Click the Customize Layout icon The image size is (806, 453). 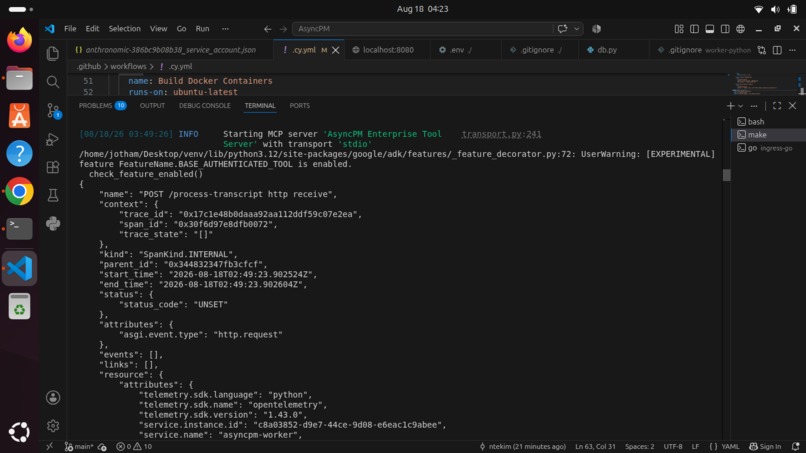coord(679,29)
